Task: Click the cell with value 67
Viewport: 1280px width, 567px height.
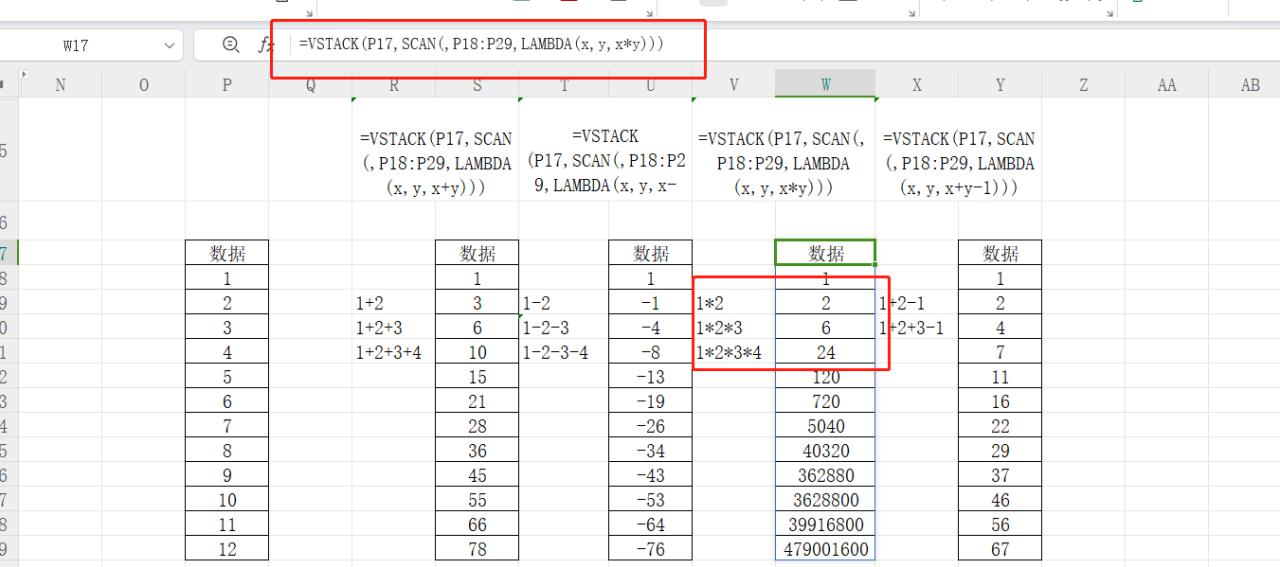Action: point(1000,549)
